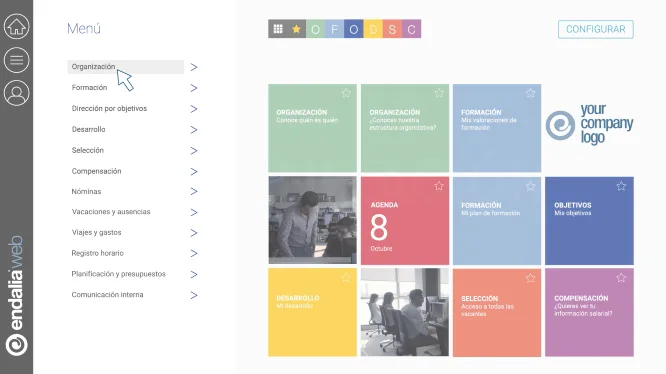The image size is (666, 374).
Task: Open the Compensación salary information tile
Action: pos(589,312)
